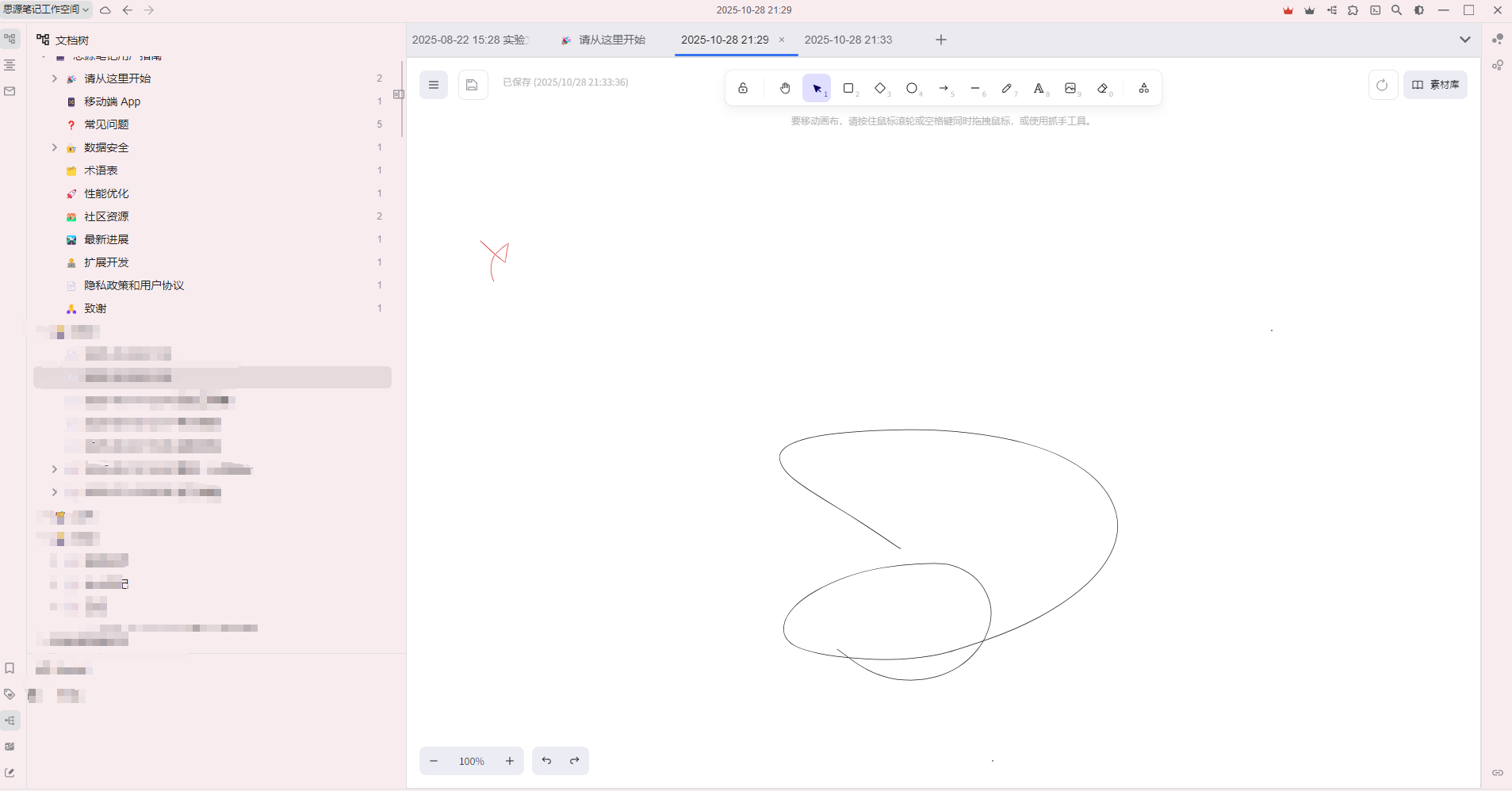Switch to the 2025-10-28 21:33 tab
1512x791 pixels.
pos(848,40)
